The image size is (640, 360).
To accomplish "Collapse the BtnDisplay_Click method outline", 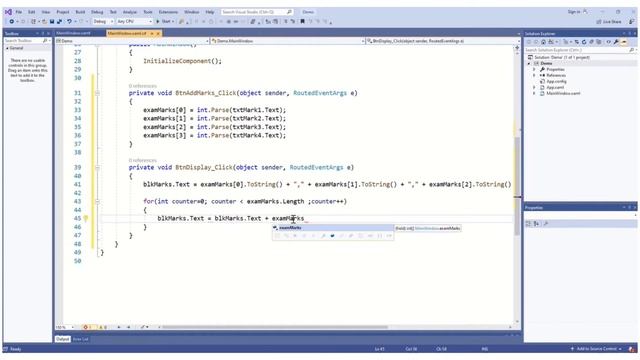I will (x=97, y=167).
